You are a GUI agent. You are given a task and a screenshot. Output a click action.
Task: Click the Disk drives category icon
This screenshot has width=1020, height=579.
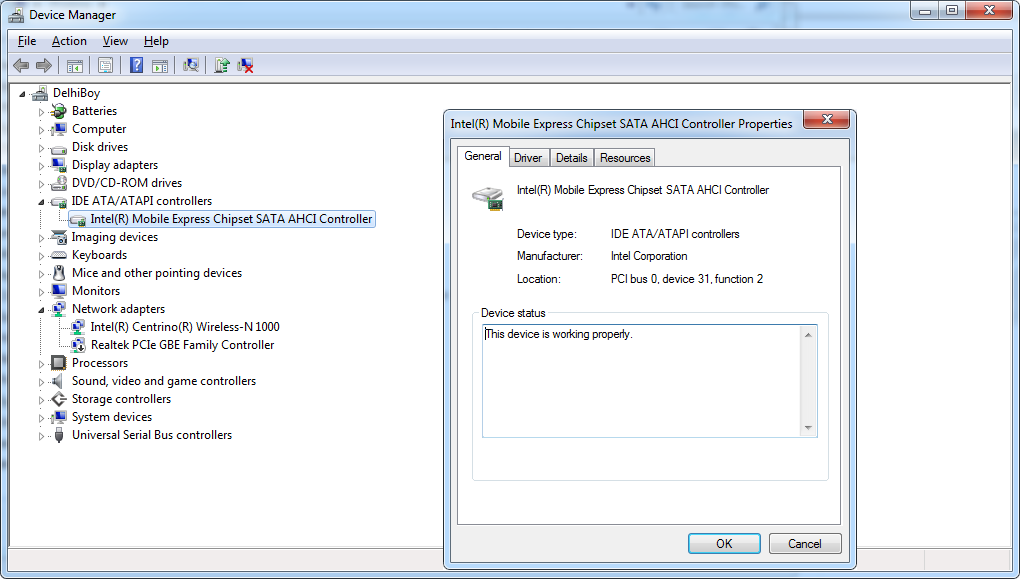click(x=59, y=148)
